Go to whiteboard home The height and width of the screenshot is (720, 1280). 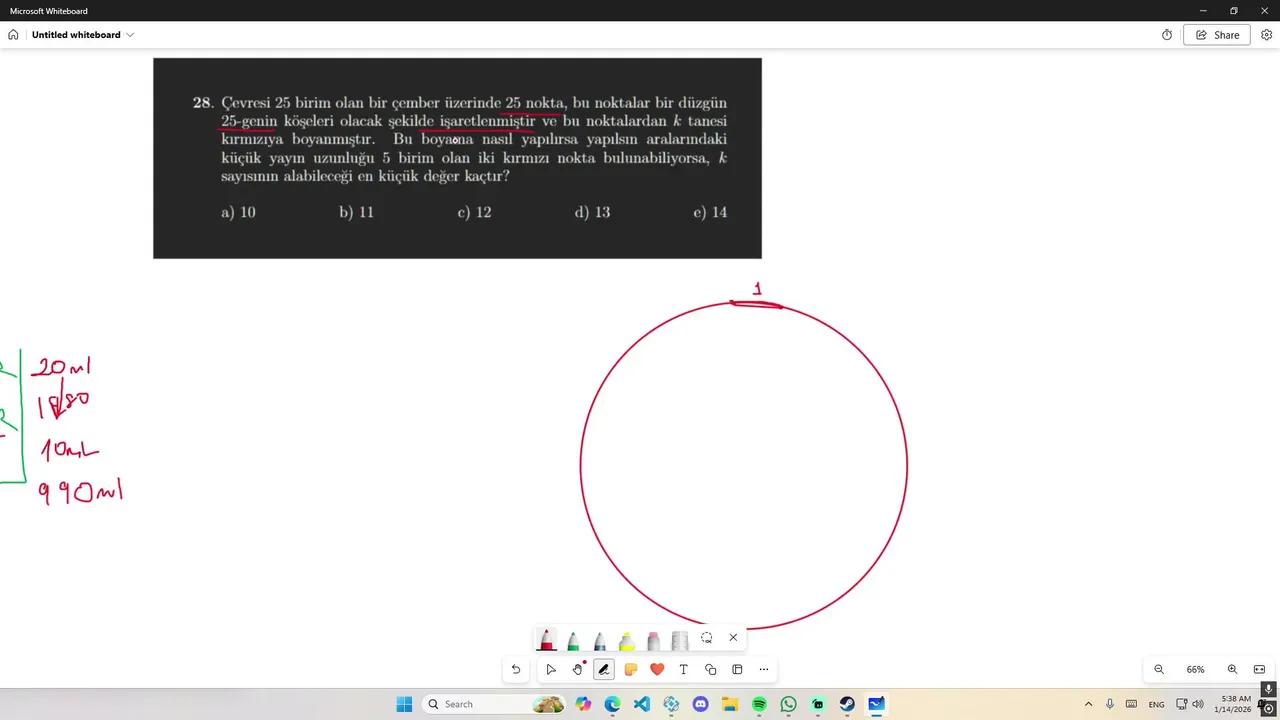13,35
